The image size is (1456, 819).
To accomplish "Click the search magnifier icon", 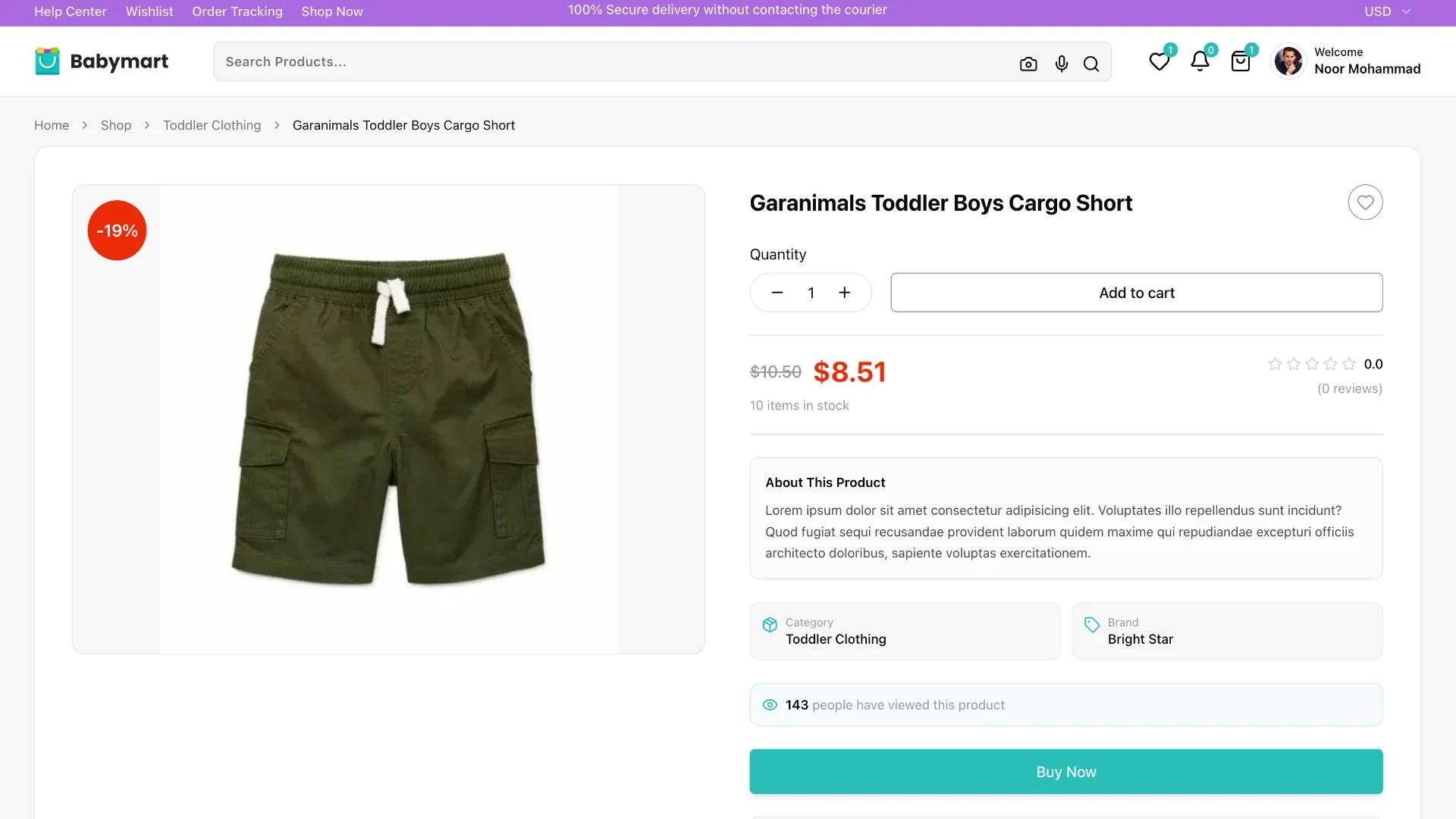I will [x=1091, y=64].
